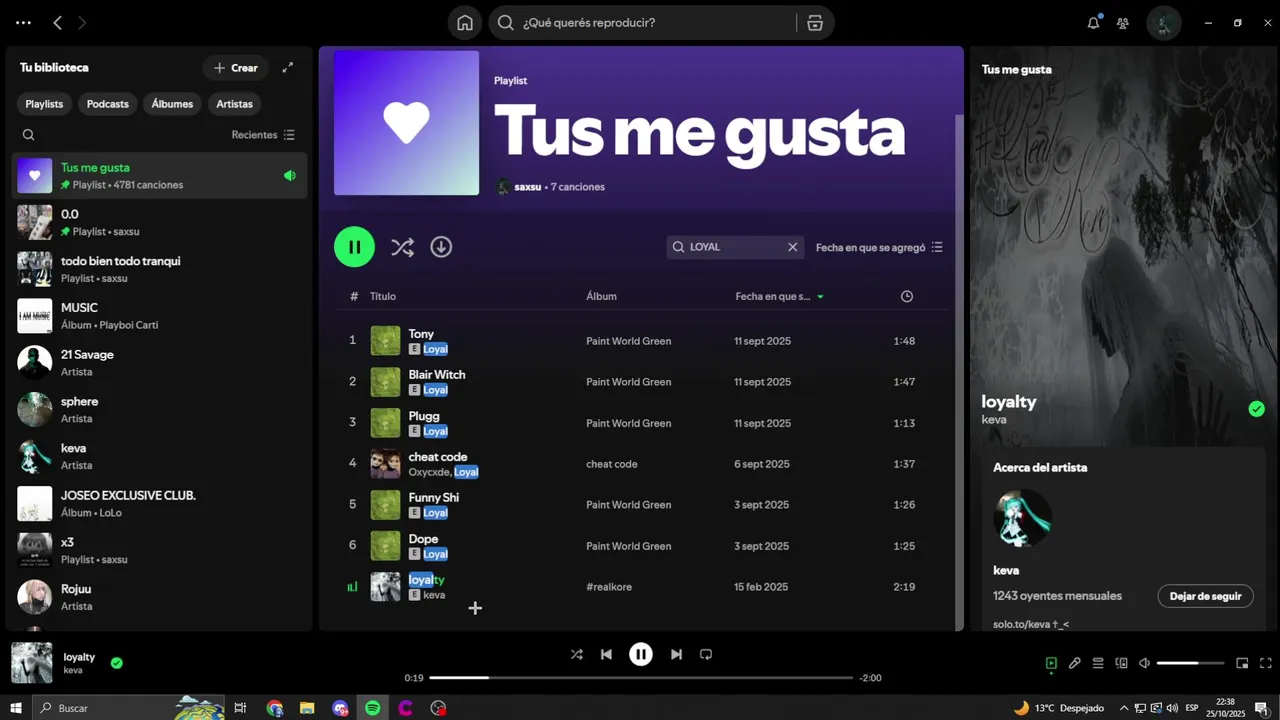Sort by the Álbum column header
The height and width of the screenshot is (720, 1280).
[x=601, y=296]
